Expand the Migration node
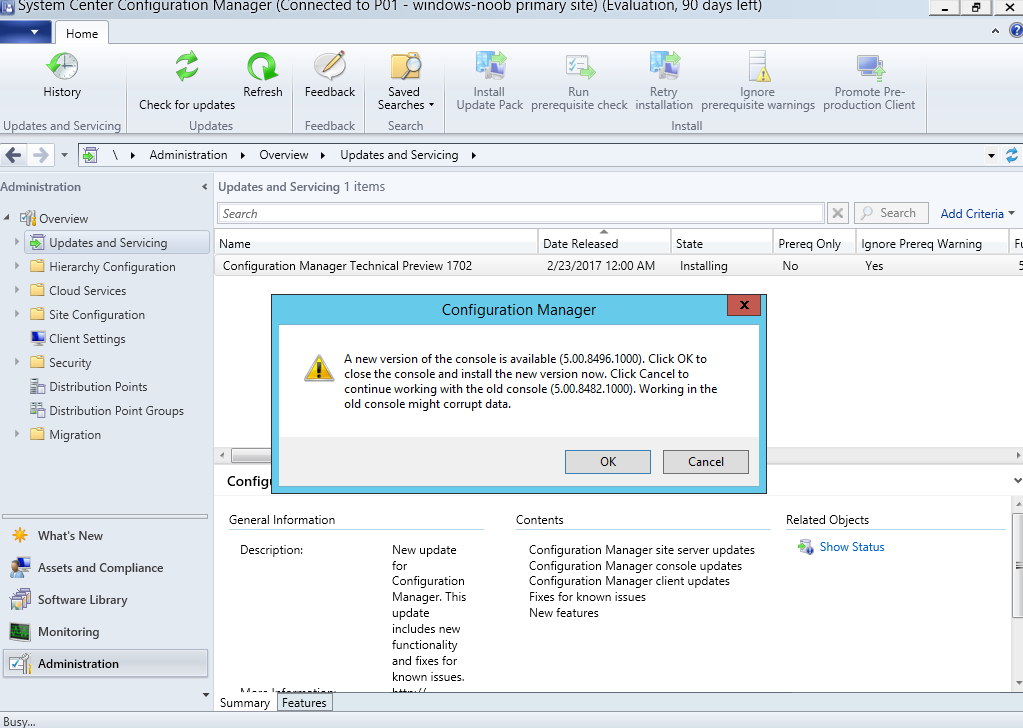1023x728 pixels. click(x=17, y=434)
